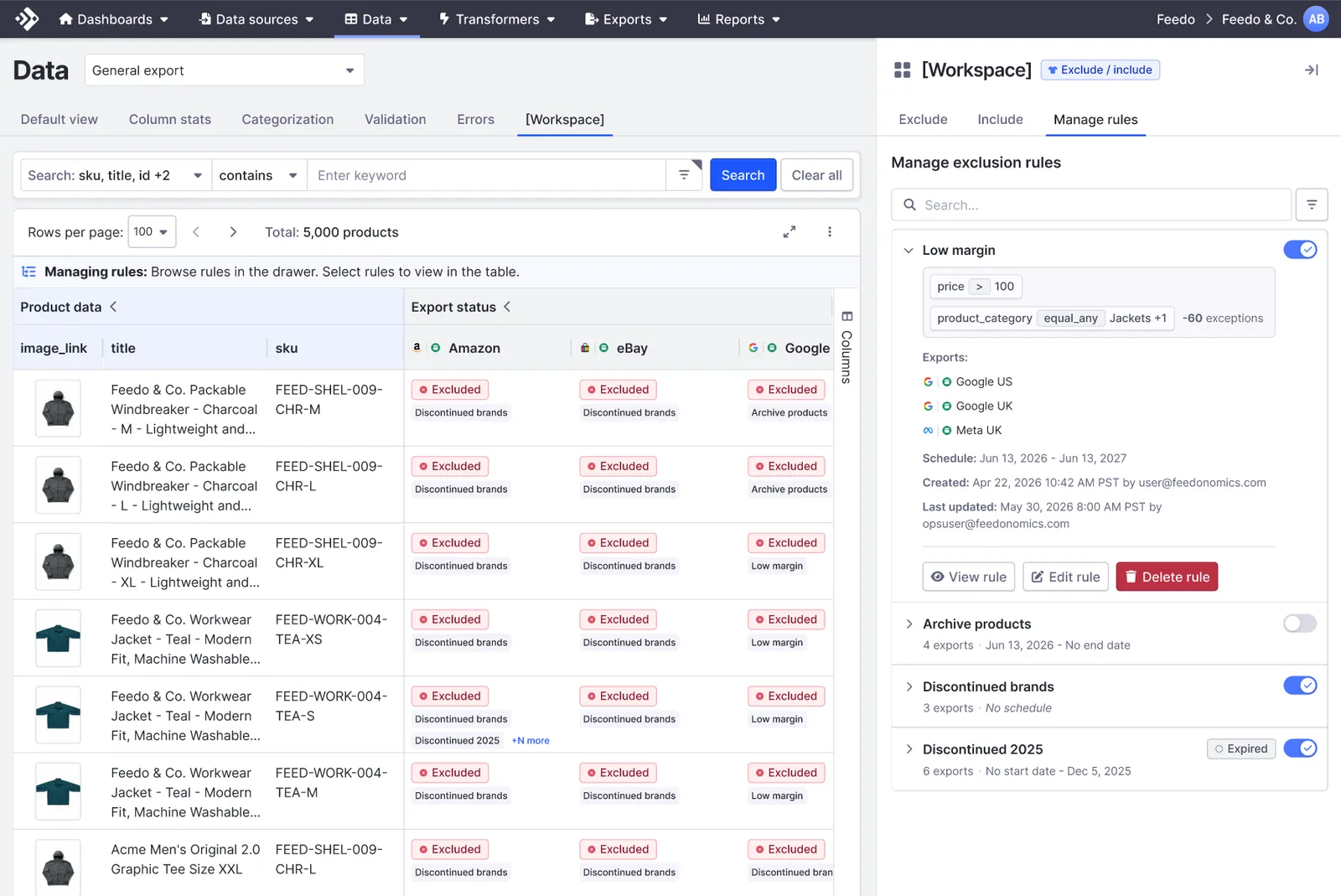Go to next page of products

(233, 231)
